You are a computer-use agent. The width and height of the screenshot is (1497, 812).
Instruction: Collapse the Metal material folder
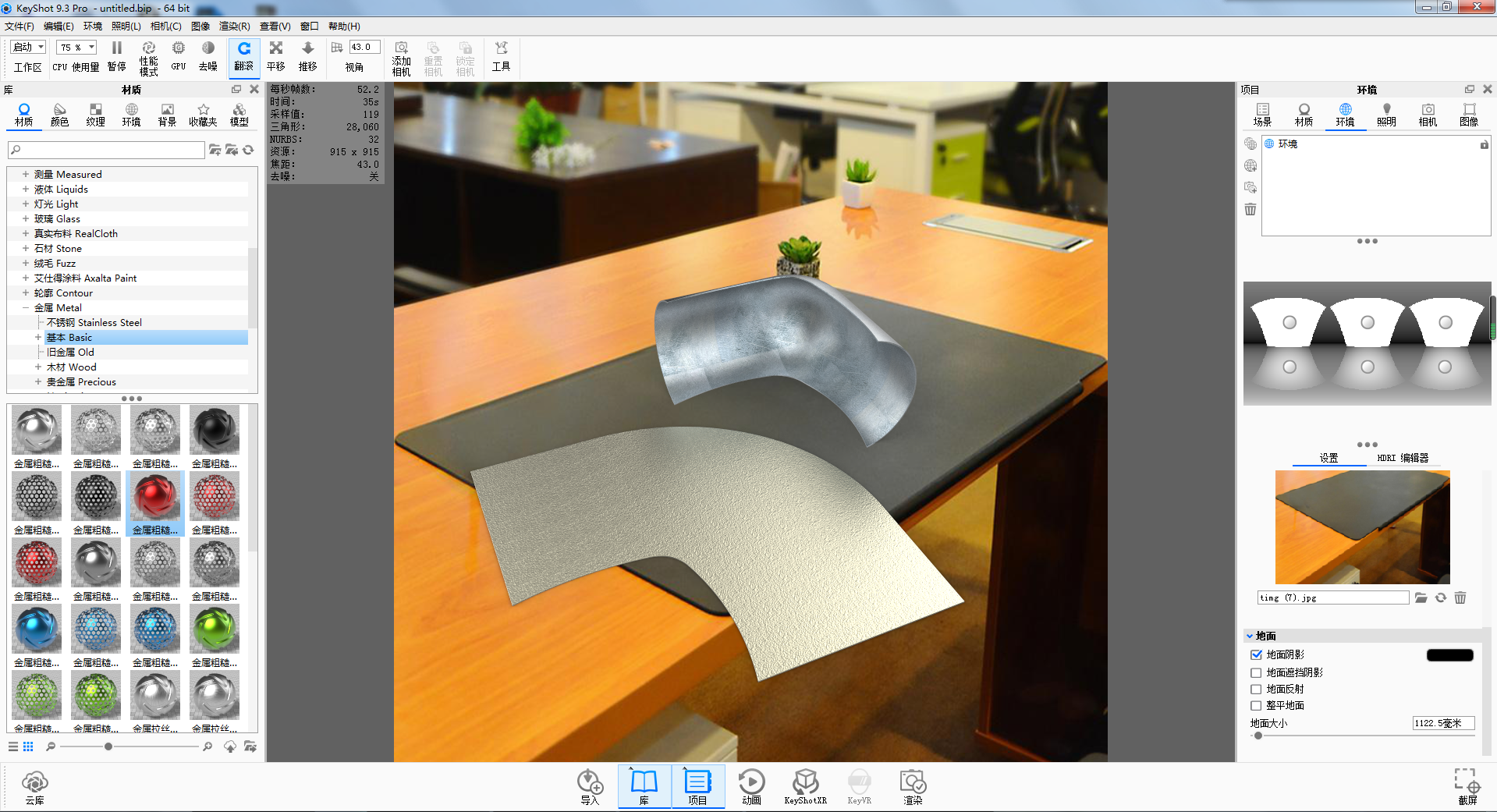pyautogui.click(x=26, y=307)
